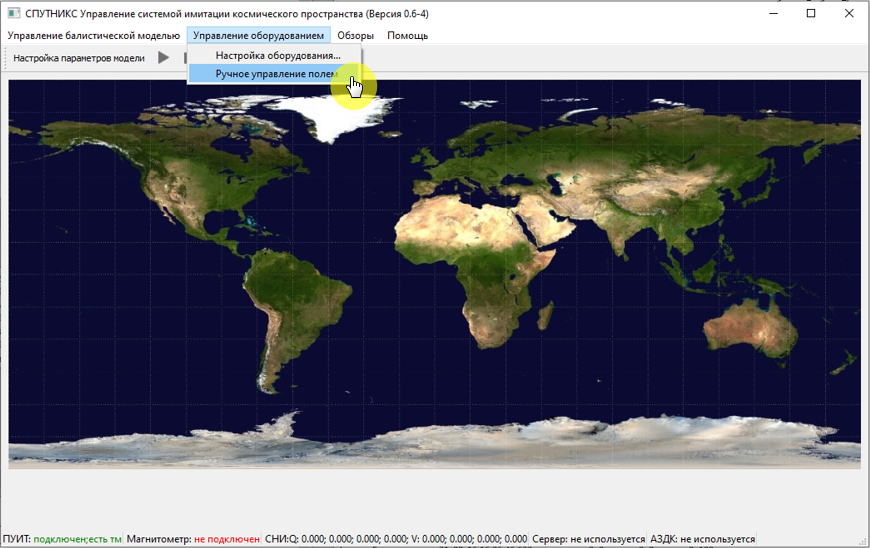The height and width of the screenshot is (548, 870).
Task: Click the SPUTNIX application icon in title bar
Action: pos(13,13)
